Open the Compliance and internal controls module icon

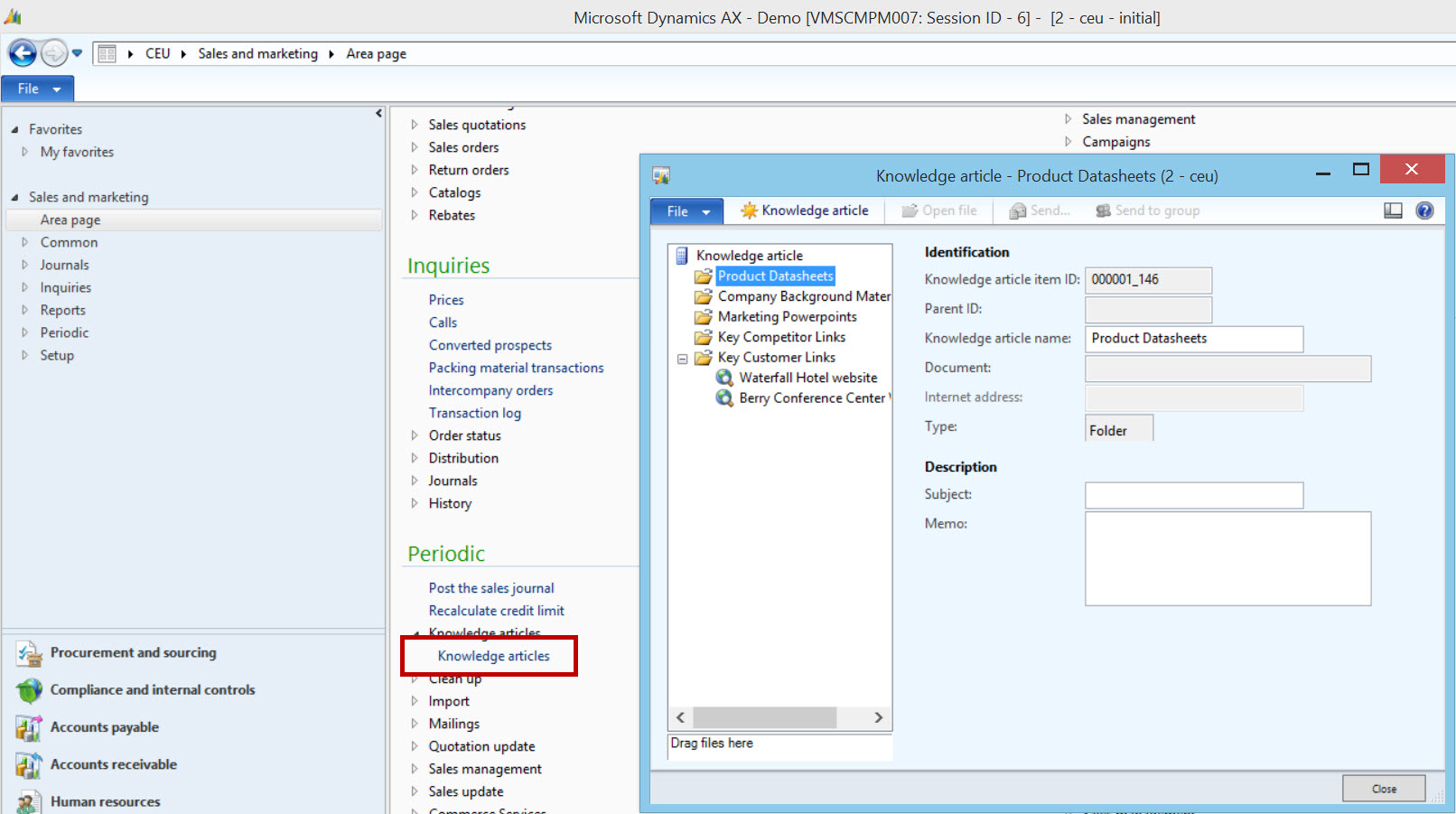click(x=29, y=690)
